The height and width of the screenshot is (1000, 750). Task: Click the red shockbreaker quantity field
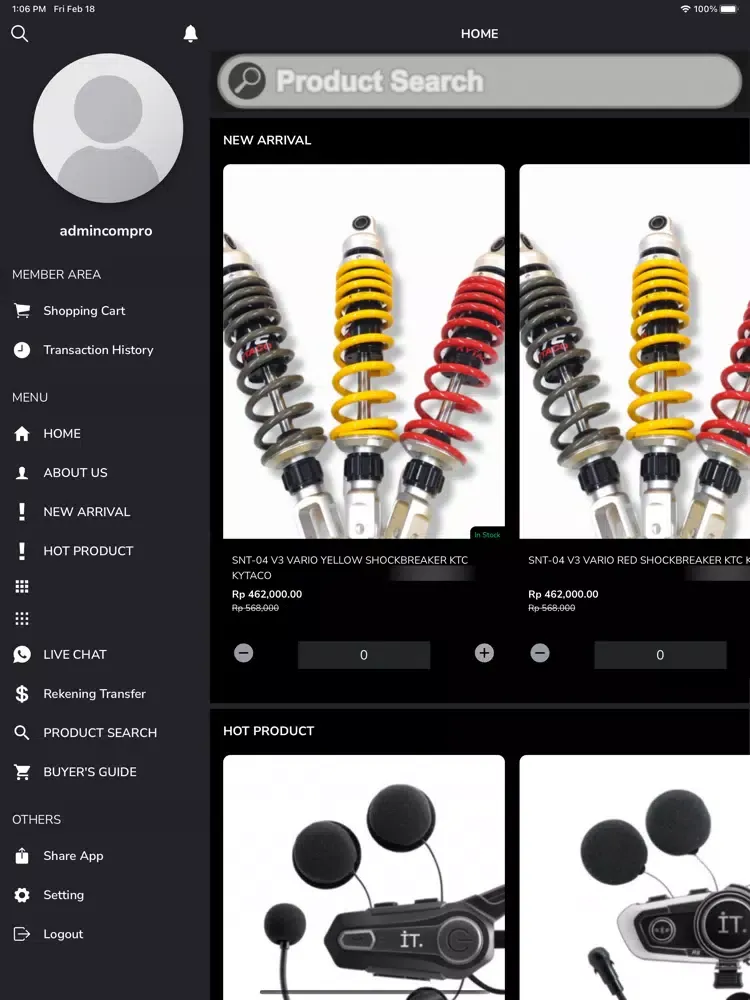tap(660, 655)
